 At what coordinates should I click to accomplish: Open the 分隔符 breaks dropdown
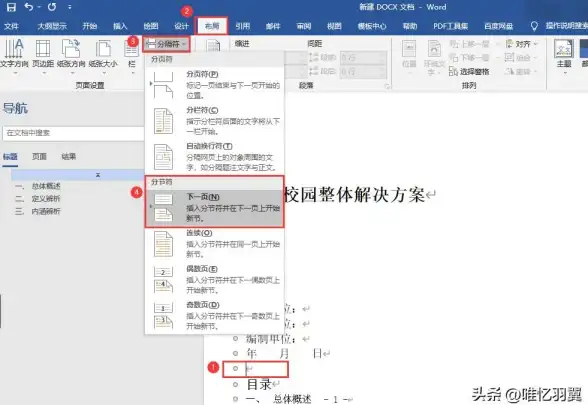(166, 44)
